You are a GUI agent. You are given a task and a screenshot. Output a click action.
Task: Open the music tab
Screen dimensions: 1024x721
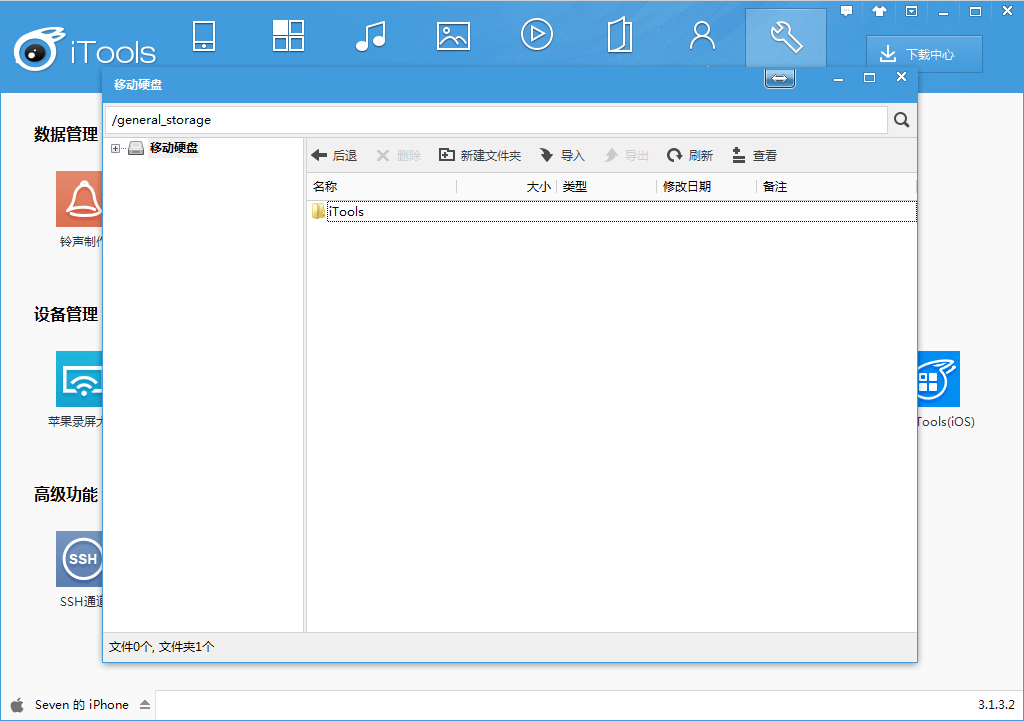pos(371,36)
